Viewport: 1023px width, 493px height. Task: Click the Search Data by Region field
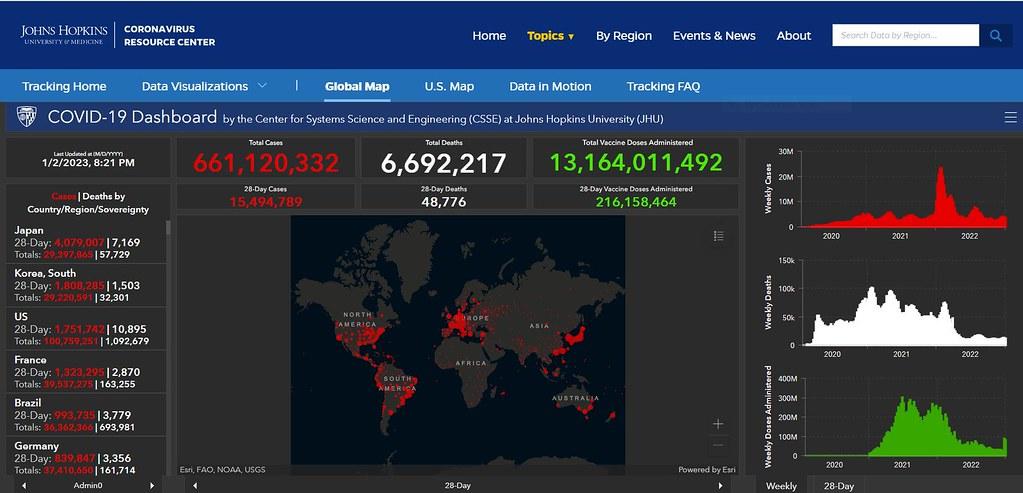(904, 35)
